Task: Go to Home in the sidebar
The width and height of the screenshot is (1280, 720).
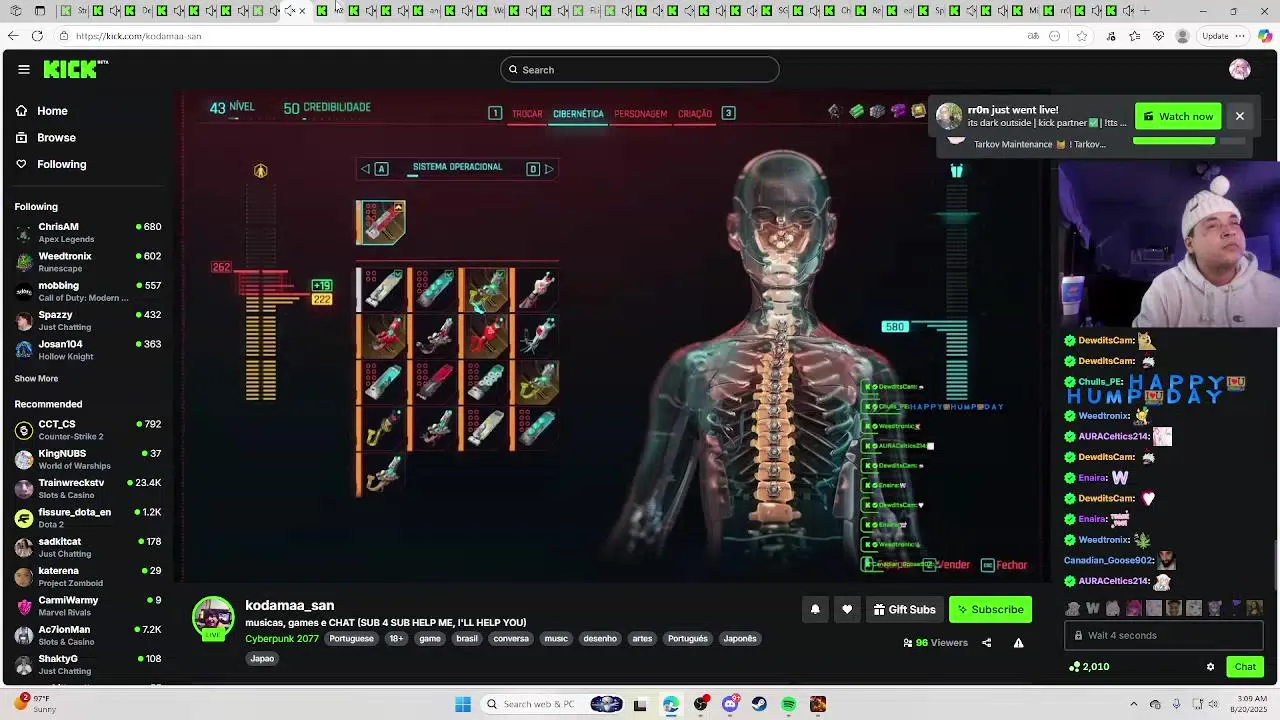Action: coord(52,111)
